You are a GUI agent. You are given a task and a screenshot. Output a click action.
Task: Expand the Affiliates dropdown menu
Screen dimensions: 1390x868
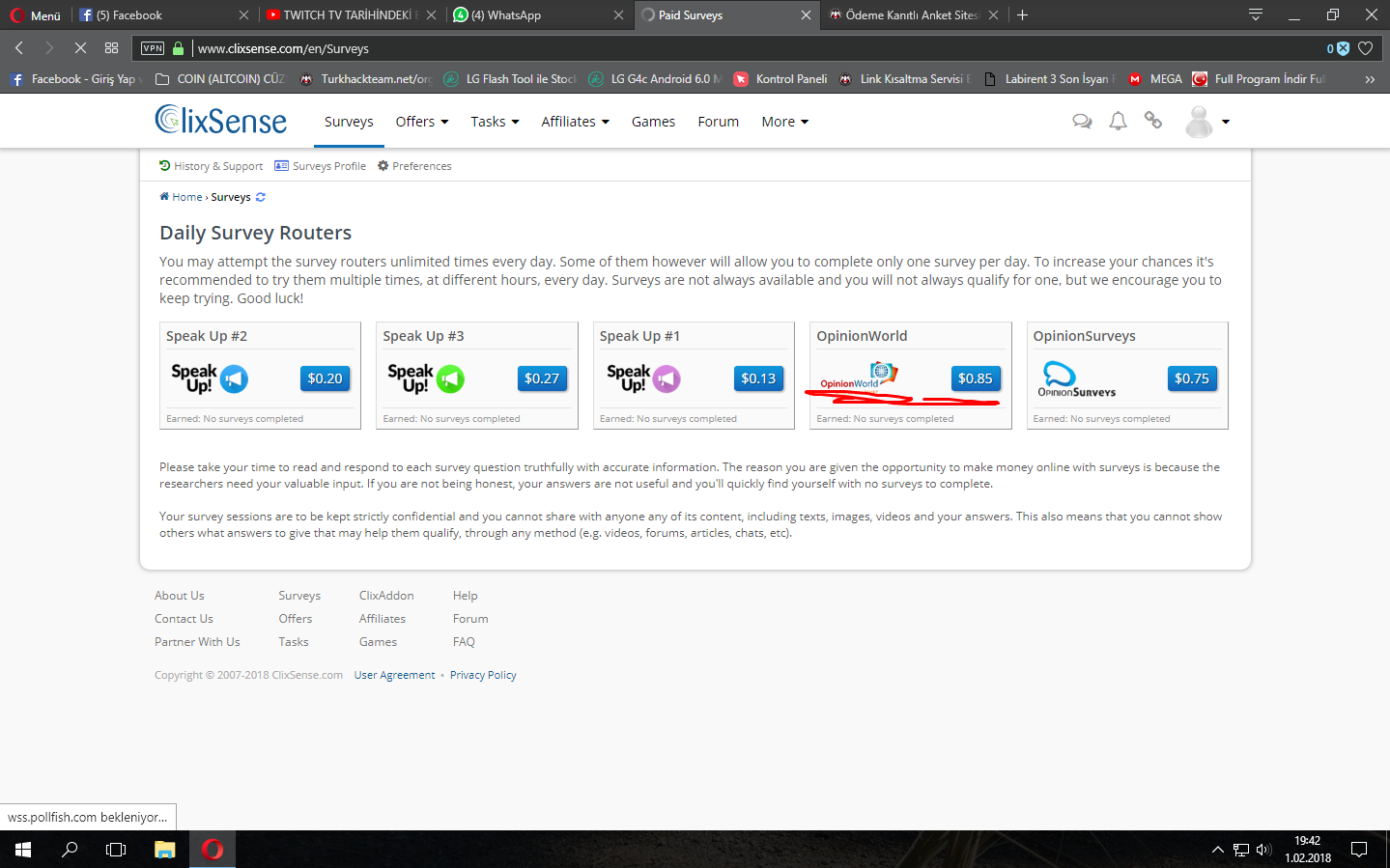pyautogui.click(x=575, y=122)
